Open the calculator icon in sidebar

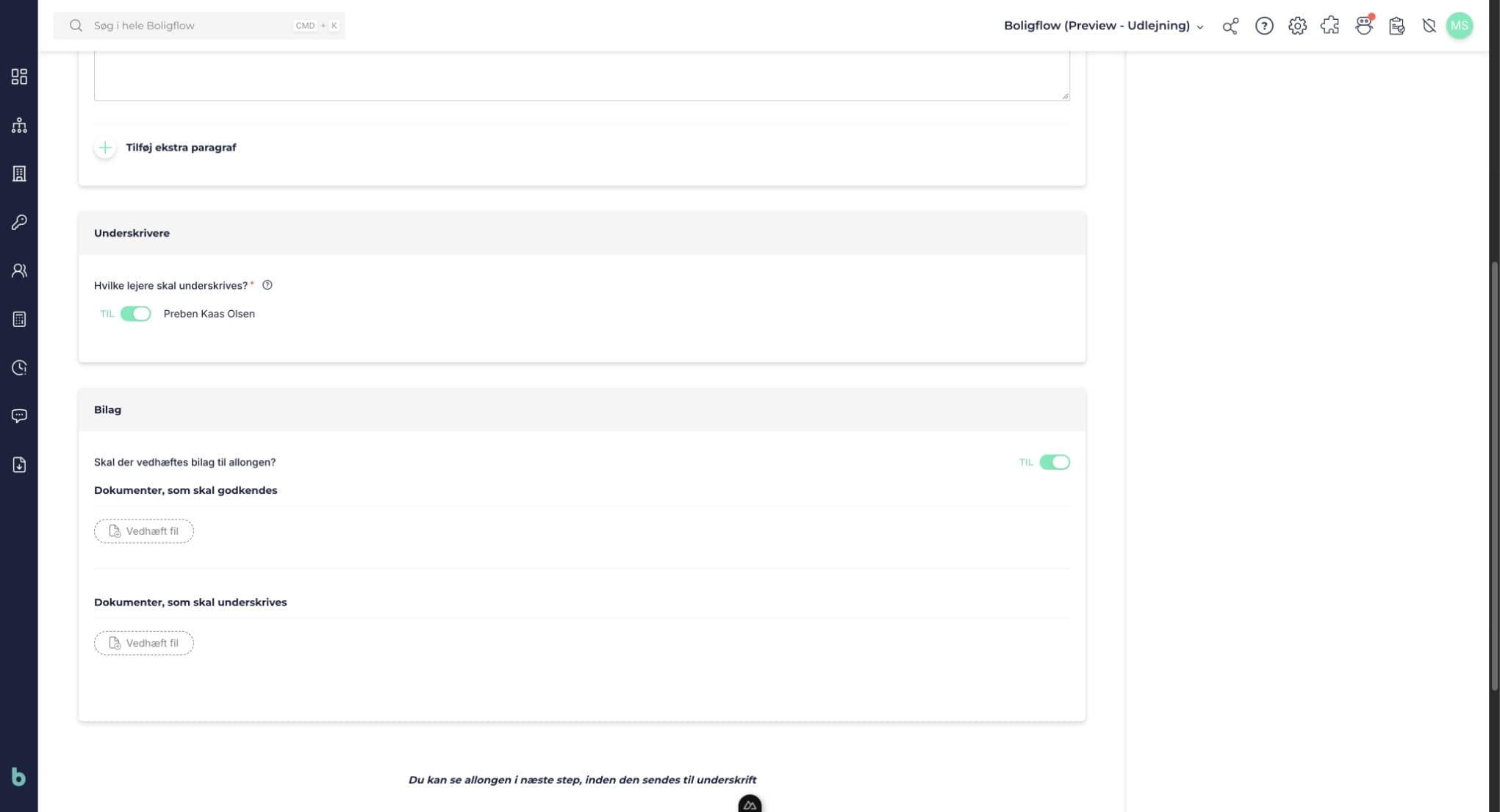point(19,319)
